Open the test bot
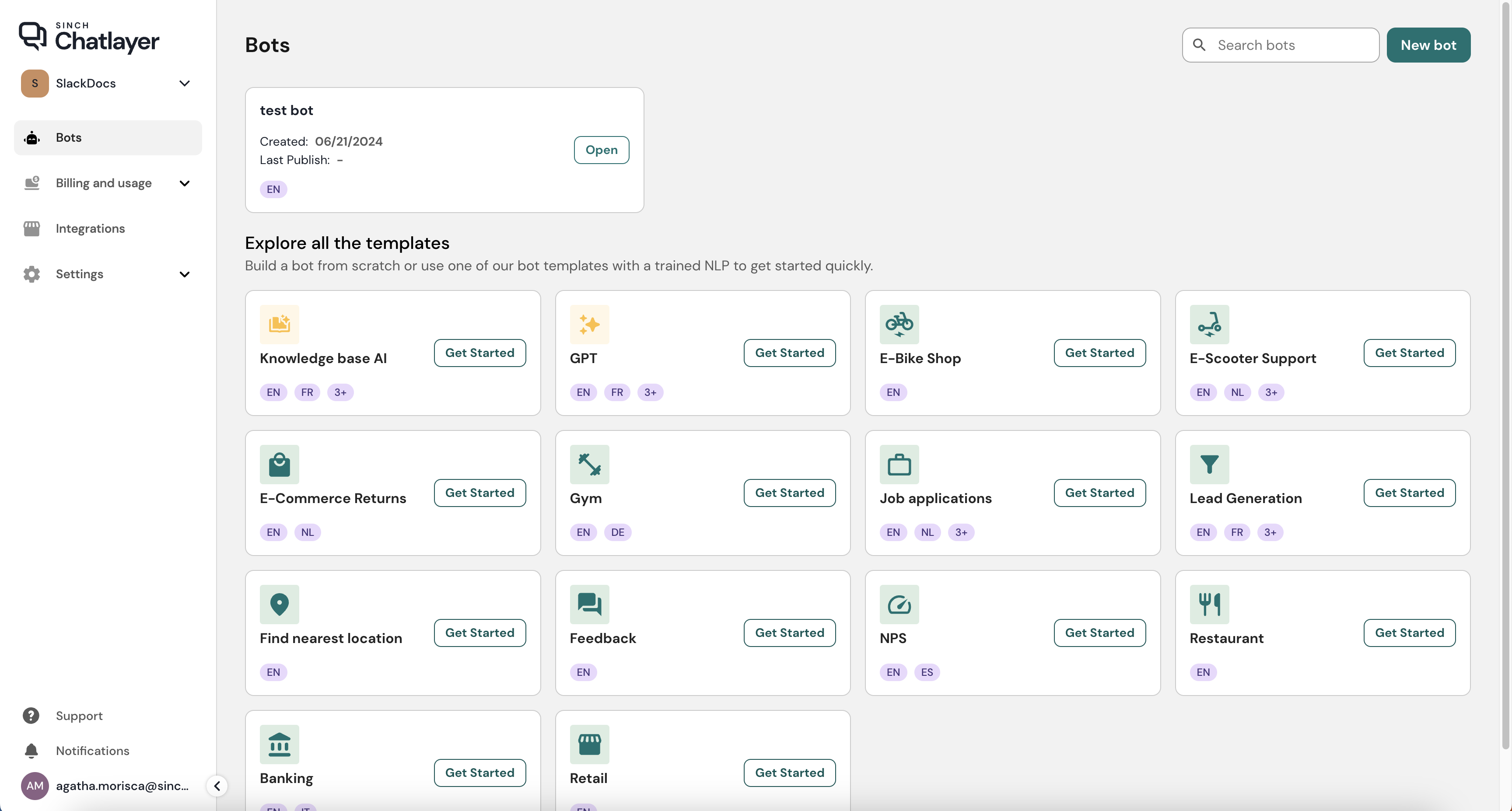 (601, 150)
